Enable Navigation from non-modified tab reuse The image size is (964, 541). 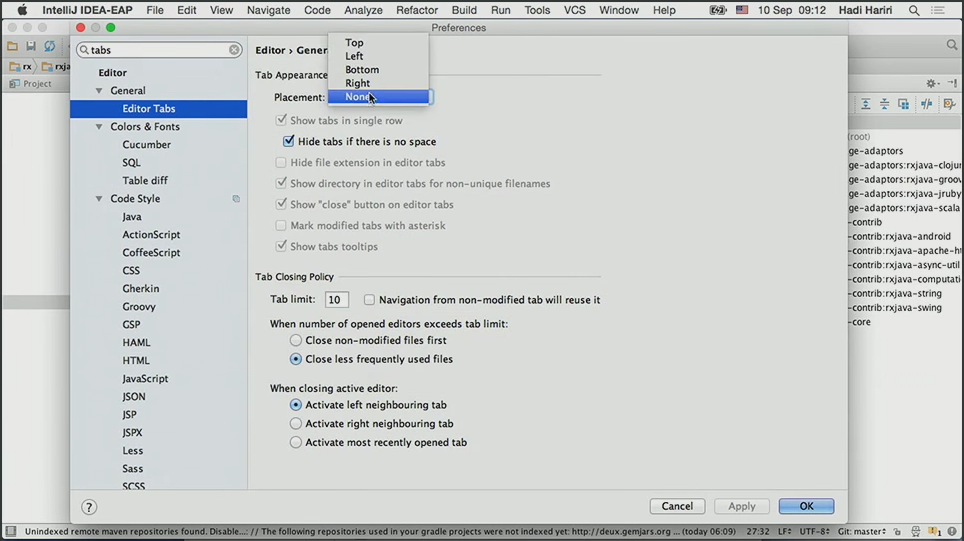369,300
